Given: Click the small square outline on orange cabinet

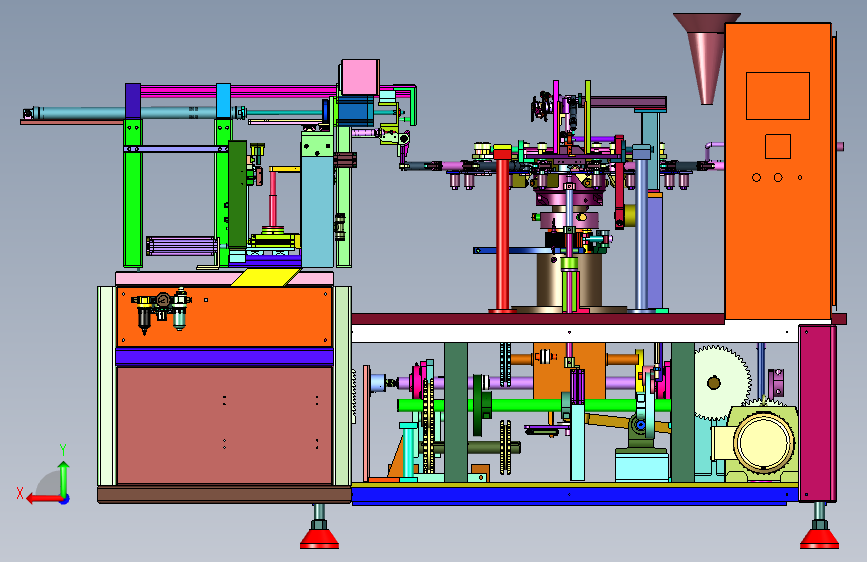Looking at the screenshot, I should 777,147.
